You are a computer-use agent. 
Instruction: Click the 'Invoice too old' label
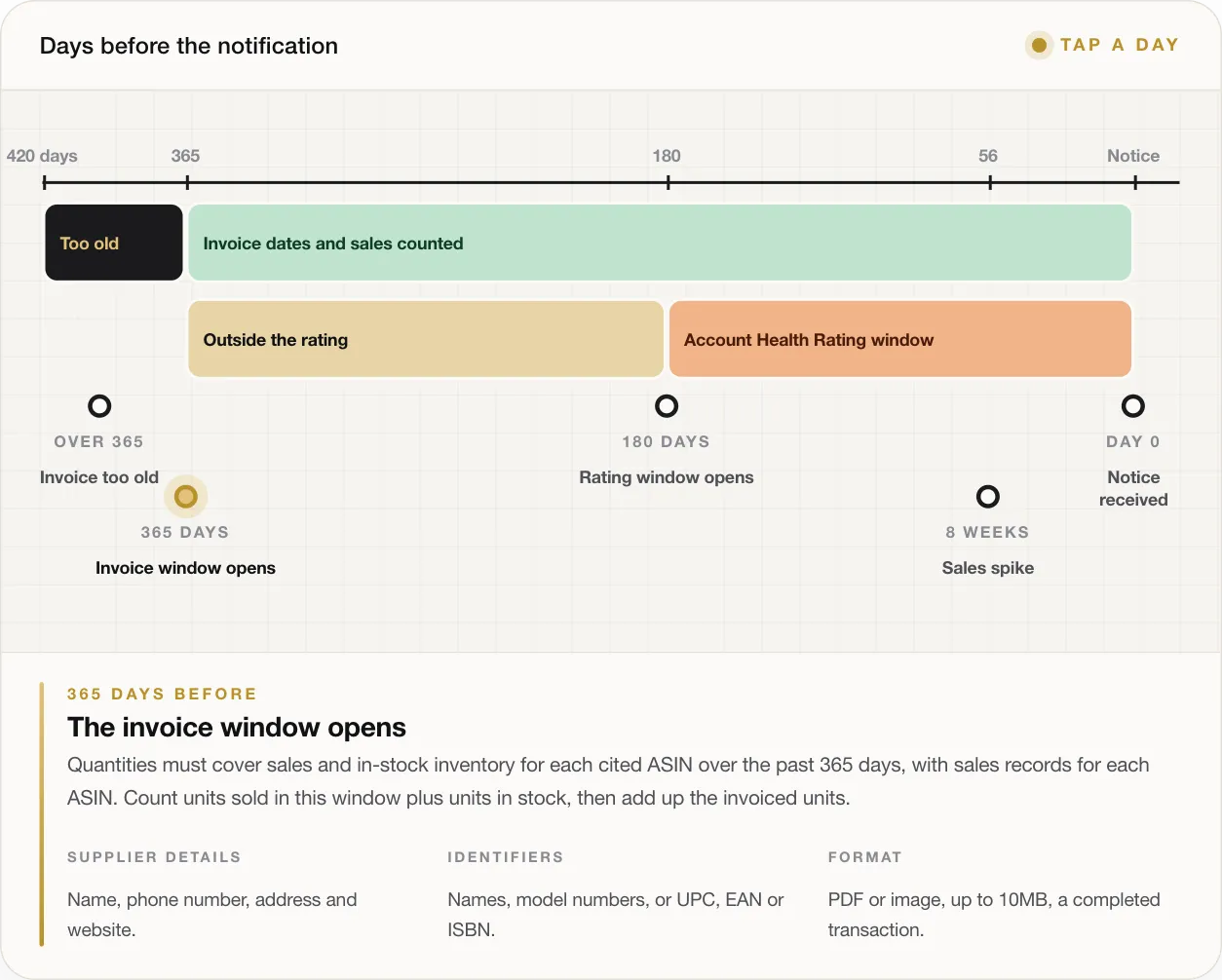[x=99, y=477]
